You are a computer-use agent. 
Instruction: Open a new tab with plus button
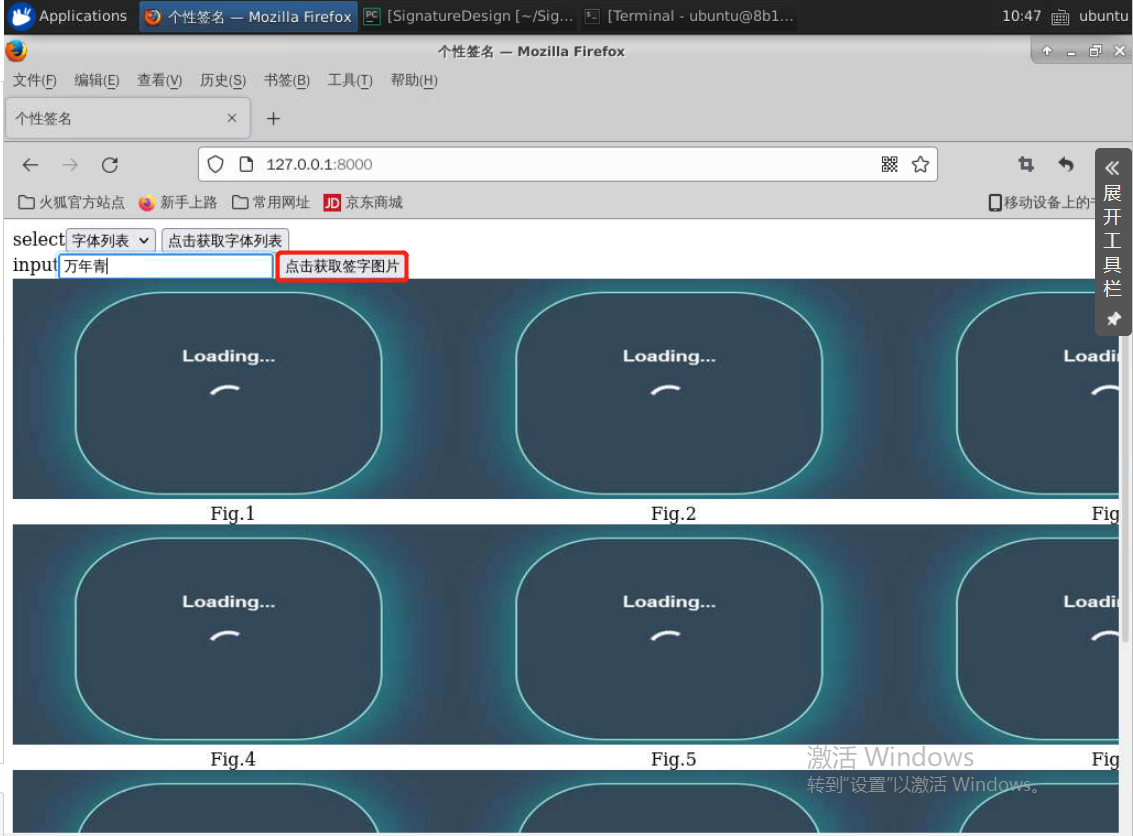point(273,119)
